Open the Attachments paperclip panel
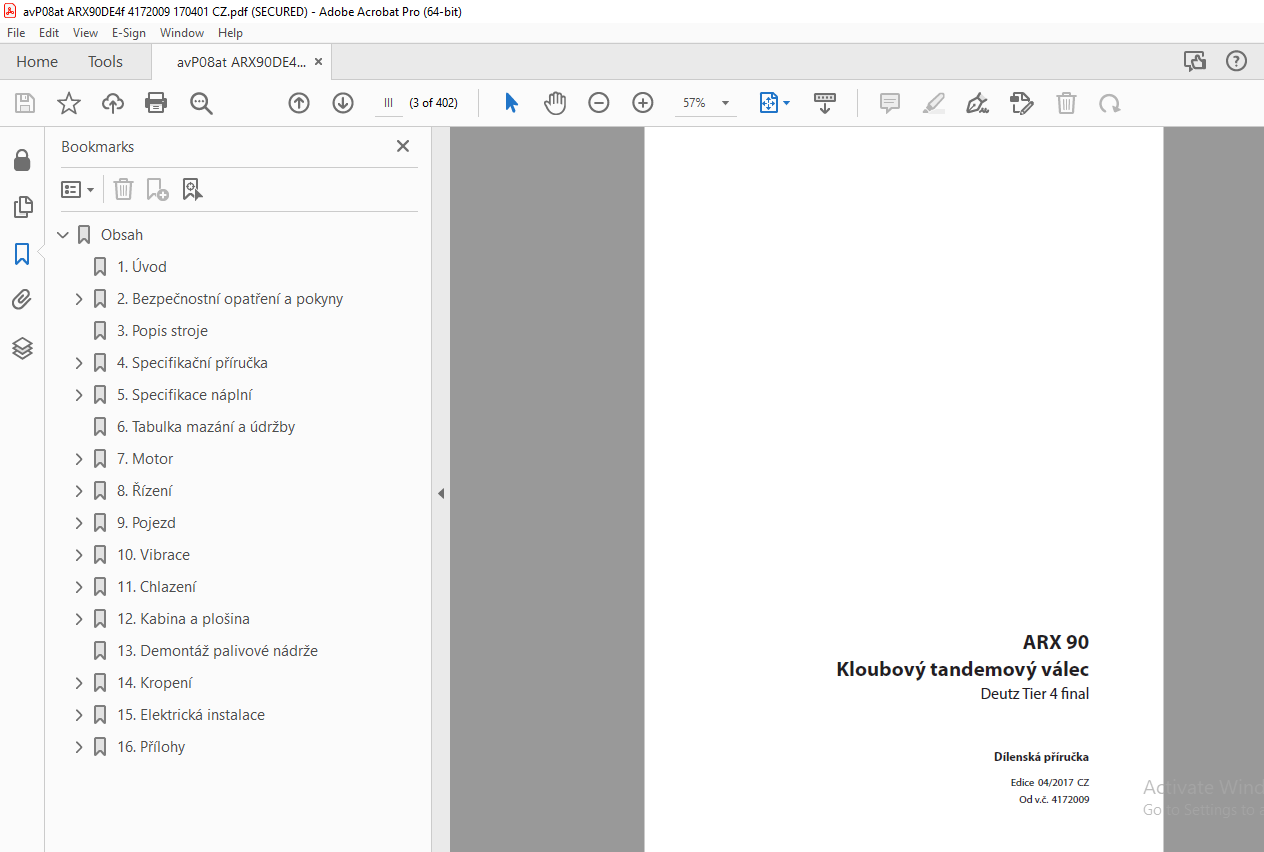The height and width of the screenshot is (852, 1264). click(x=22, y=300)
